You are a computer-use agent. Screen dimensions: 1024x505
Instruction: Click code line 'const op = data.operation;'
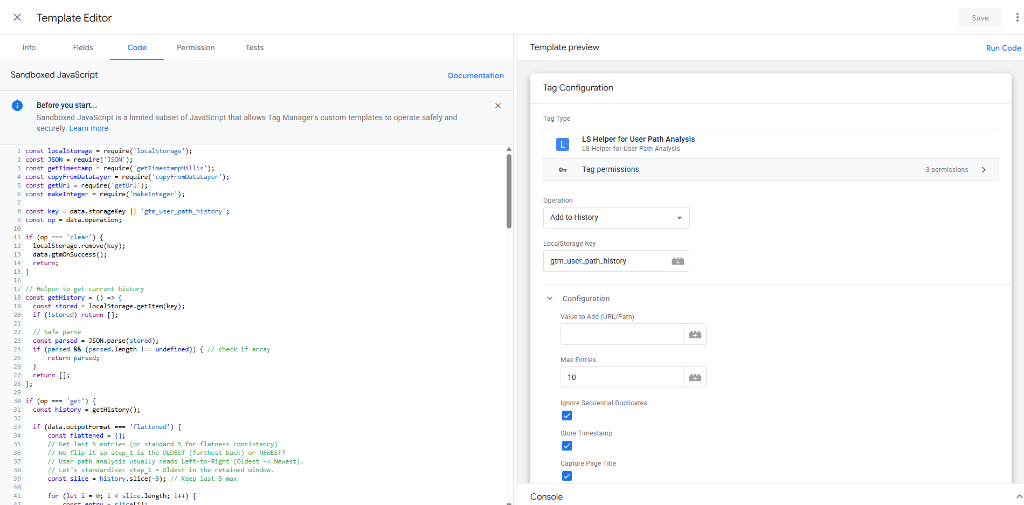pyautogui.click(x=73, y=220)
